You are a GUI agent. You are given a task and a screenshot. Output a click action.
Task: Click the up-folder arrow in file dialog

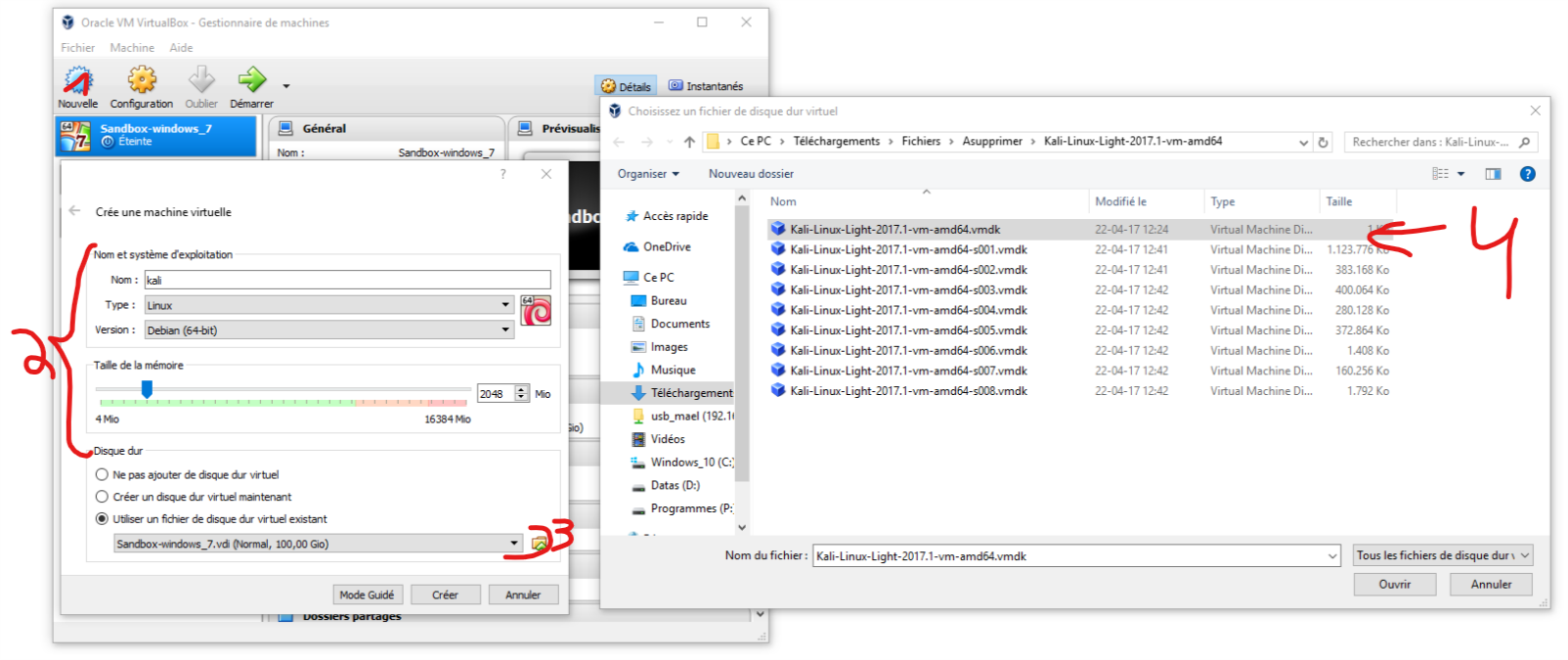tap(689, 142)
